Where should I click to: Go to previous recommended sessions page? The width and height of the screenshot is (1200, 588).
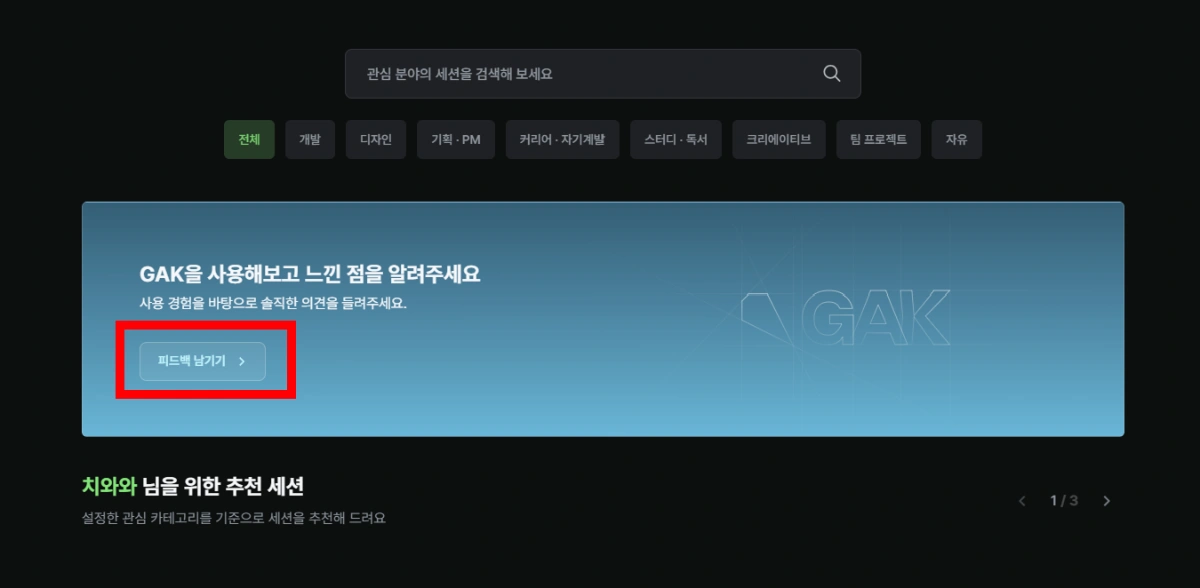tap(1021, 501)
